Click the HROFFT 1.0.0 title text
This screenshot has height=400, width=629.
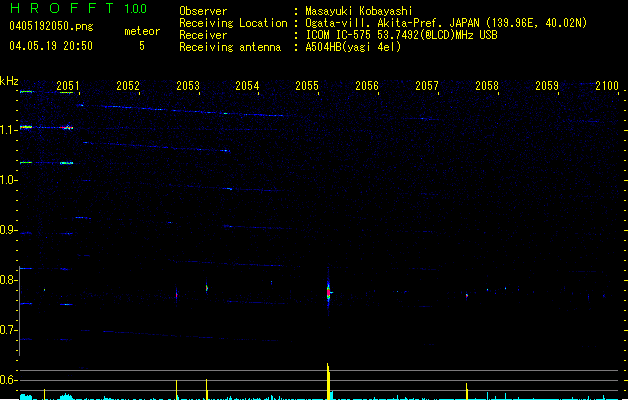tap(78, 8)
